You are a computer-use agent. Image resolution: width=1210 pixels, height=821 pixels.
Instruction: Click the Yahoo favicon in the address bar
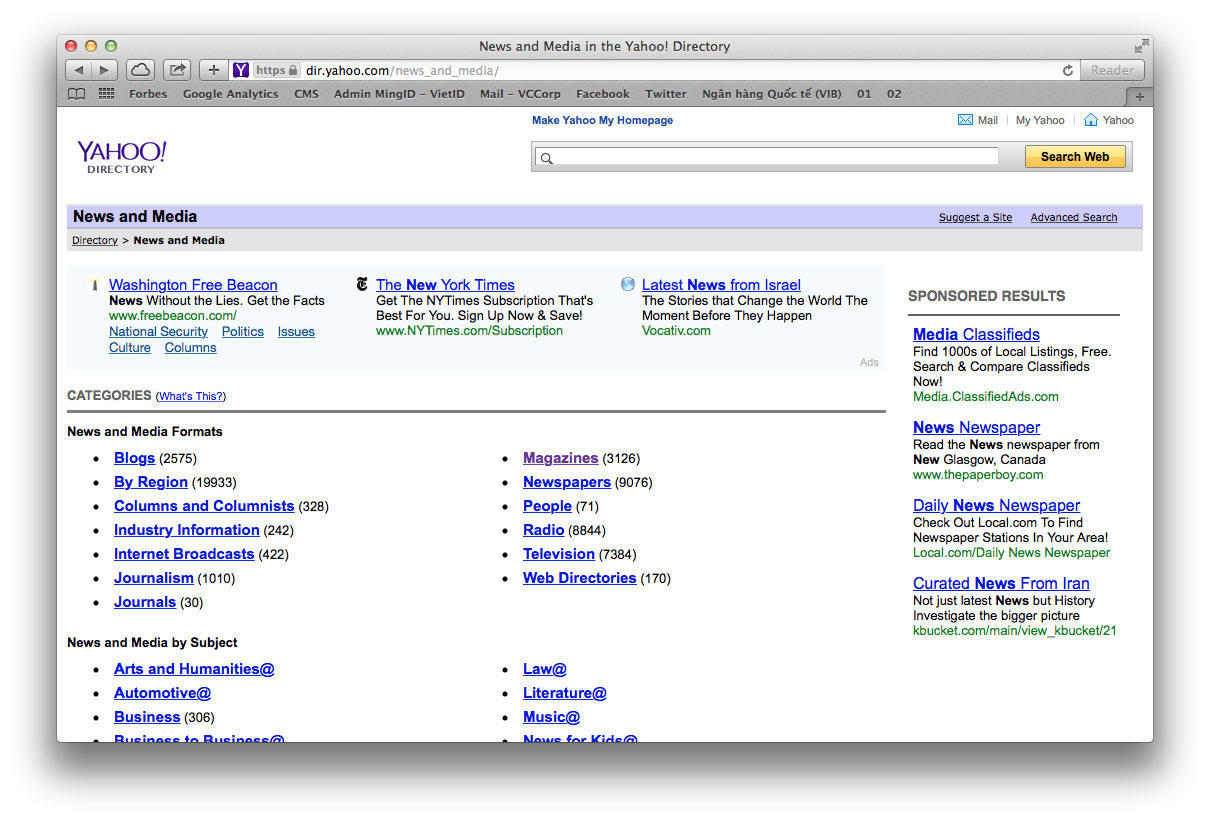(240, 69)
